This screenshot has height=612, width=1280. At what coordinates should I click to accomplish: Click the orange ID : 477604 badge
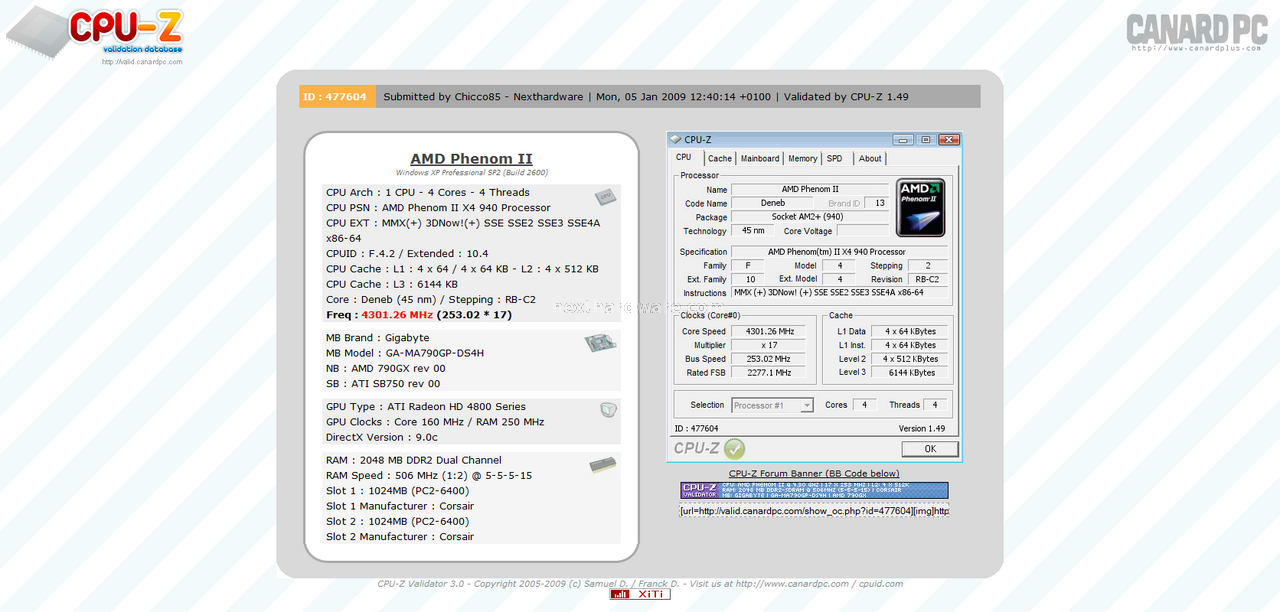coord(337,97)
